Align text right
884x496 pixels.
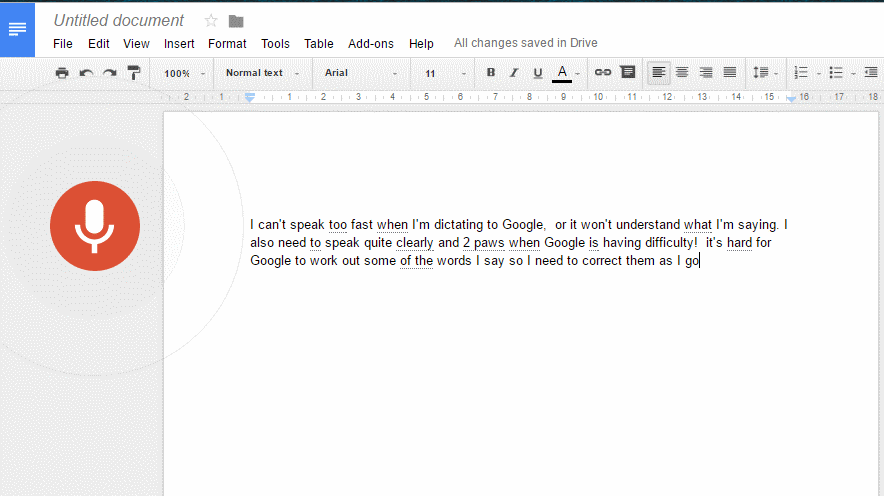(706, 72)
